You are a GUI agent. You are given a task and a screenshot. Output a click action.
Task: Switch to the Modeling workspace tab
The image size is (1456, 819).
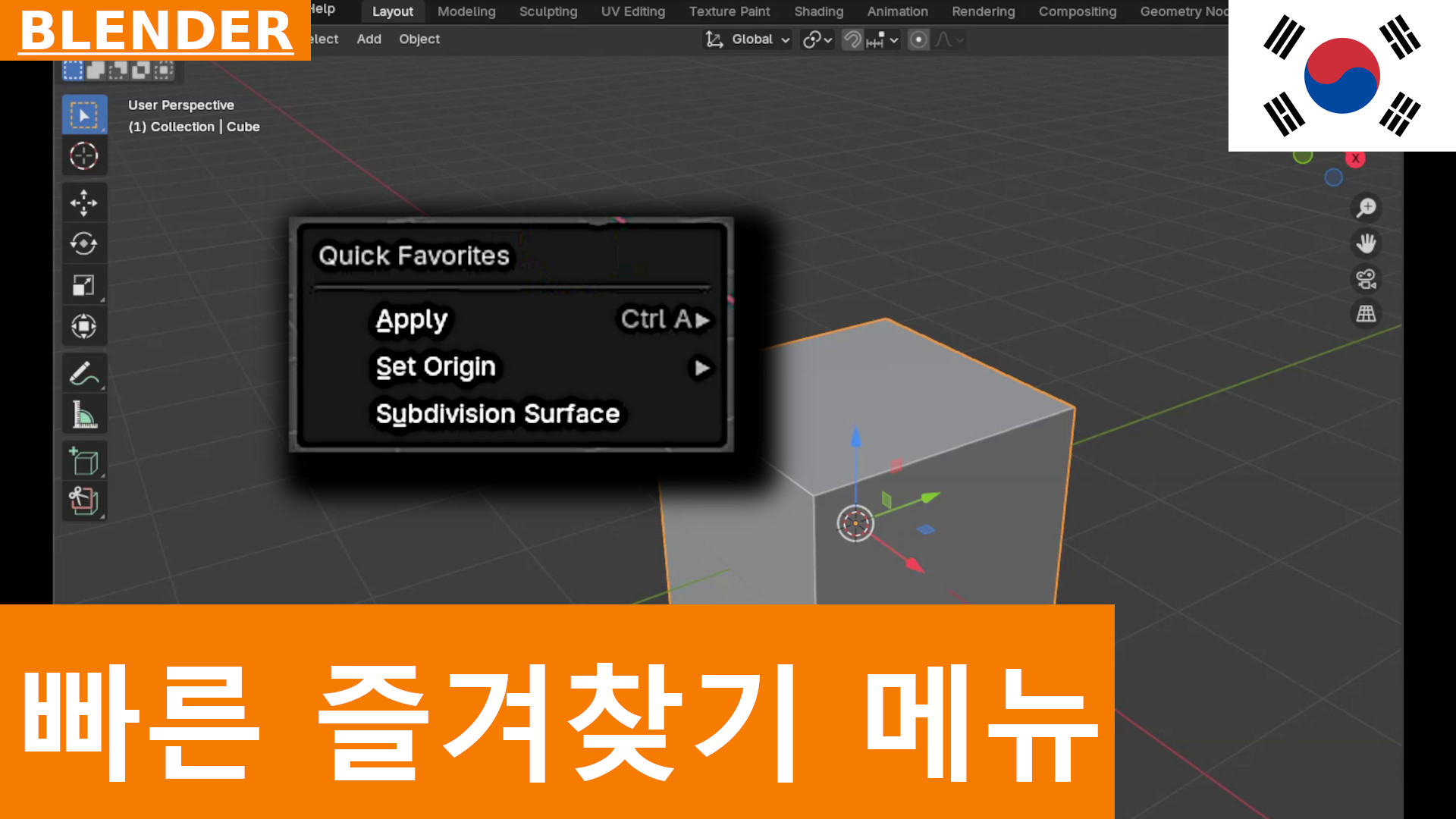click(x=466, y=11)
